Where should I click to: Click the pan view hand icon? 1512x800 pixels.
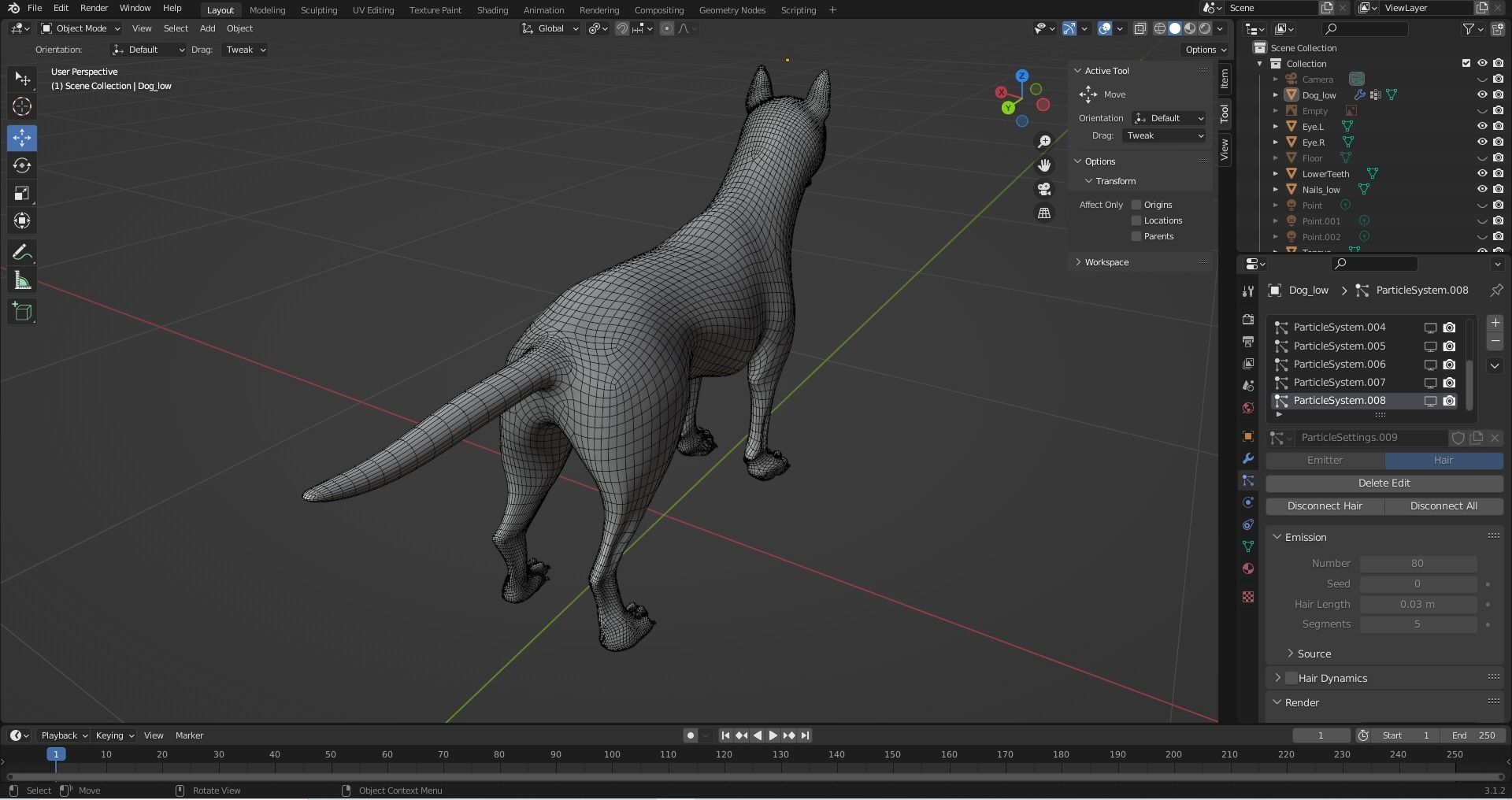click(1044, 165)
